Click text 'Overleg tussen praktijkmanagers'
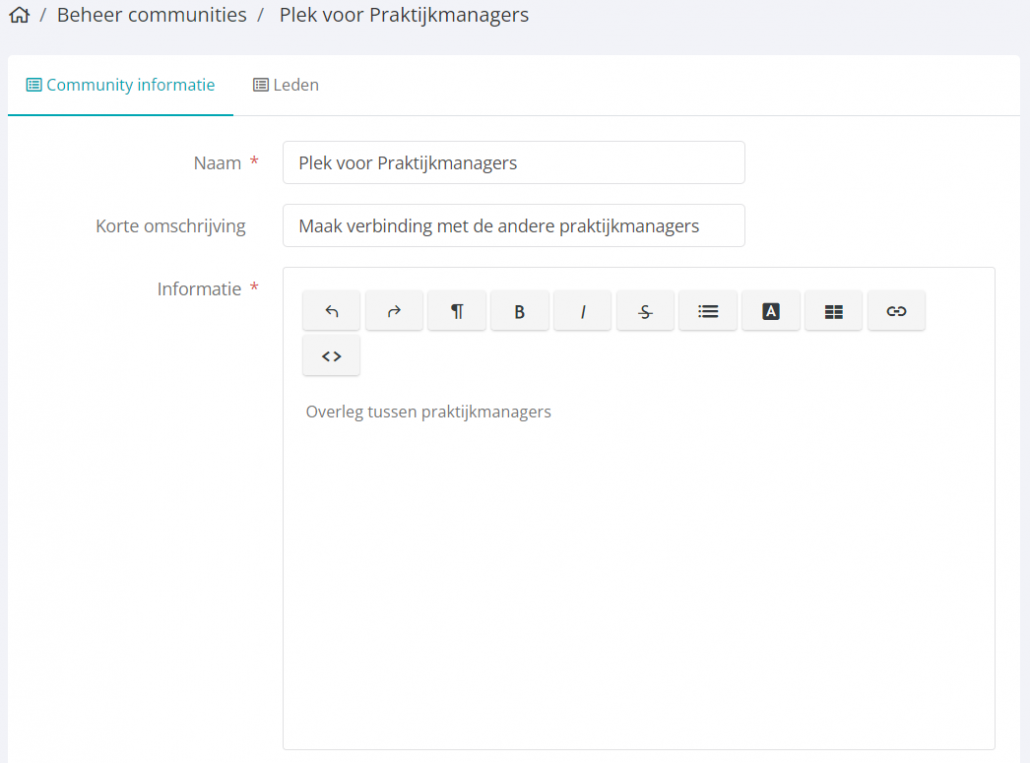This screenshot has height=763, width=1030. [428, 412]
